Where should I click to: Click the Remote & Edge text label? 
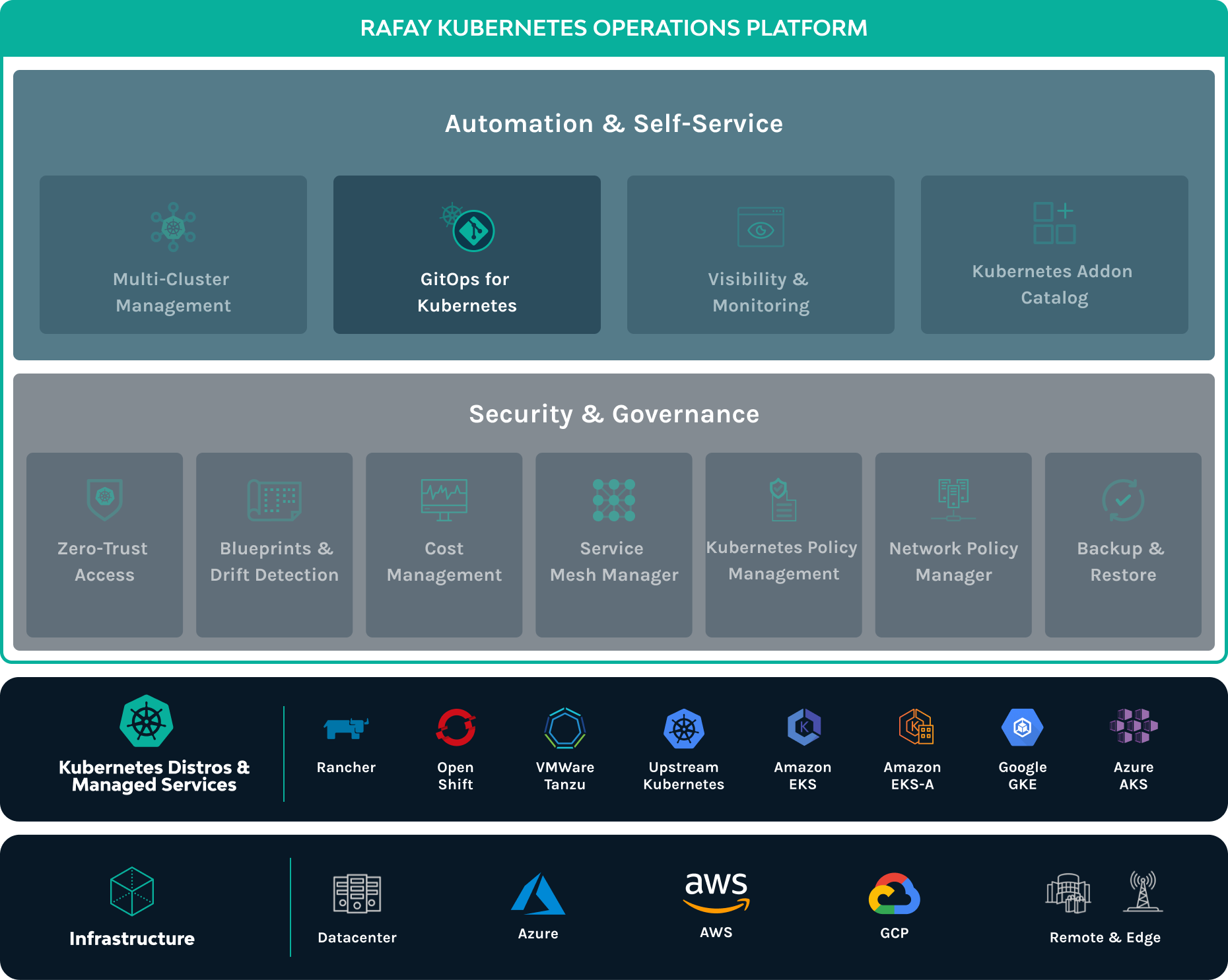[x=1105, y=938]
